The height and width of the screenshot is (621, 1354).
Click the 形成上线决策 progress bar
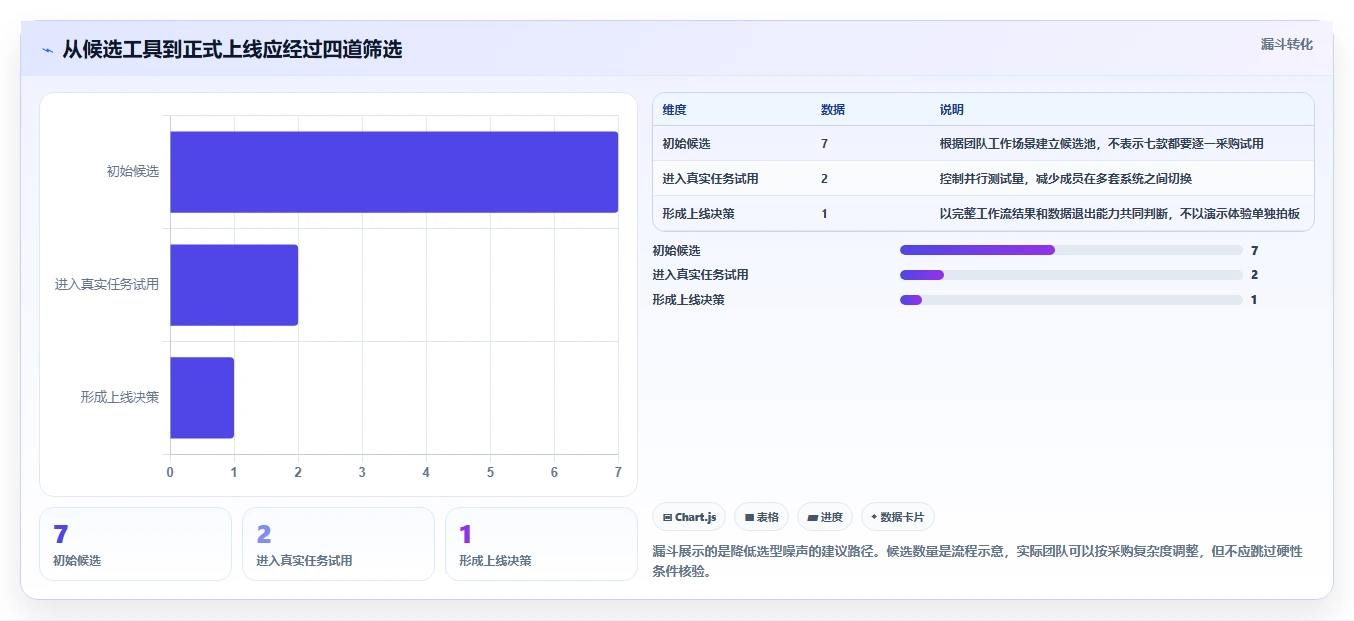coord(1071,300)
